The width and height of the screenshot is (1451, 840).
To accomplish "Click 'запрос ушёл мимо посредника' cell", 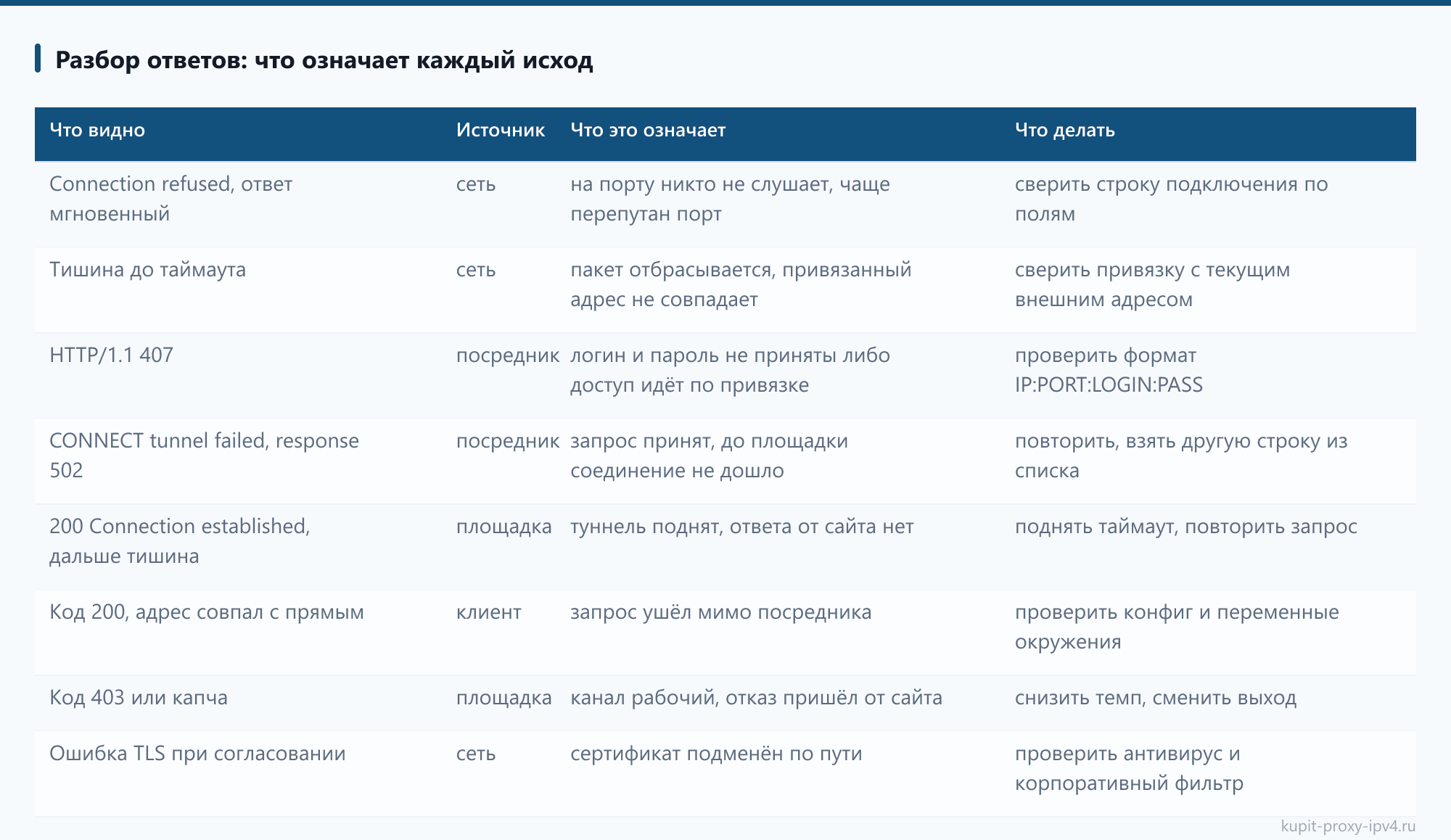I will click(x=720, y=612).
